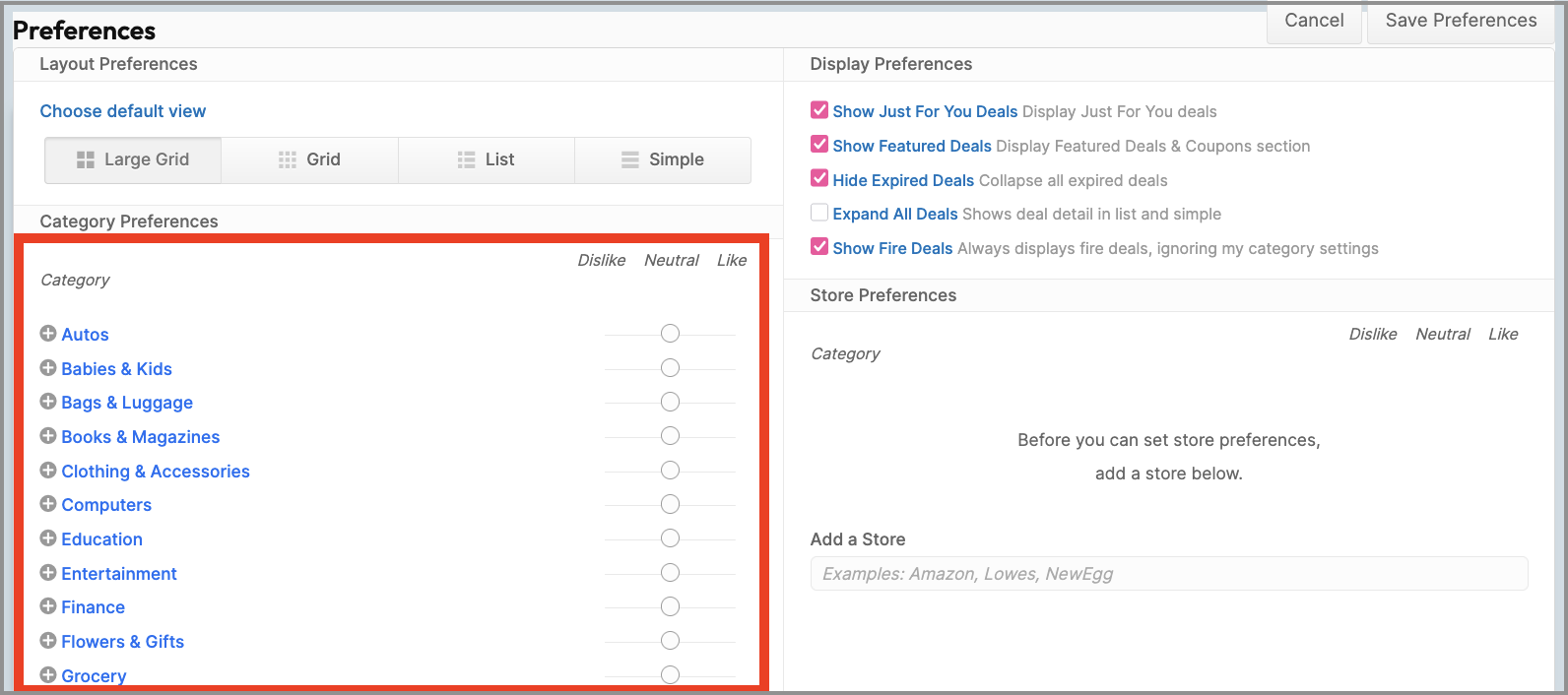Disable the Show Fire Deals checkbox

pyautogui.click(x=819, y=247)
